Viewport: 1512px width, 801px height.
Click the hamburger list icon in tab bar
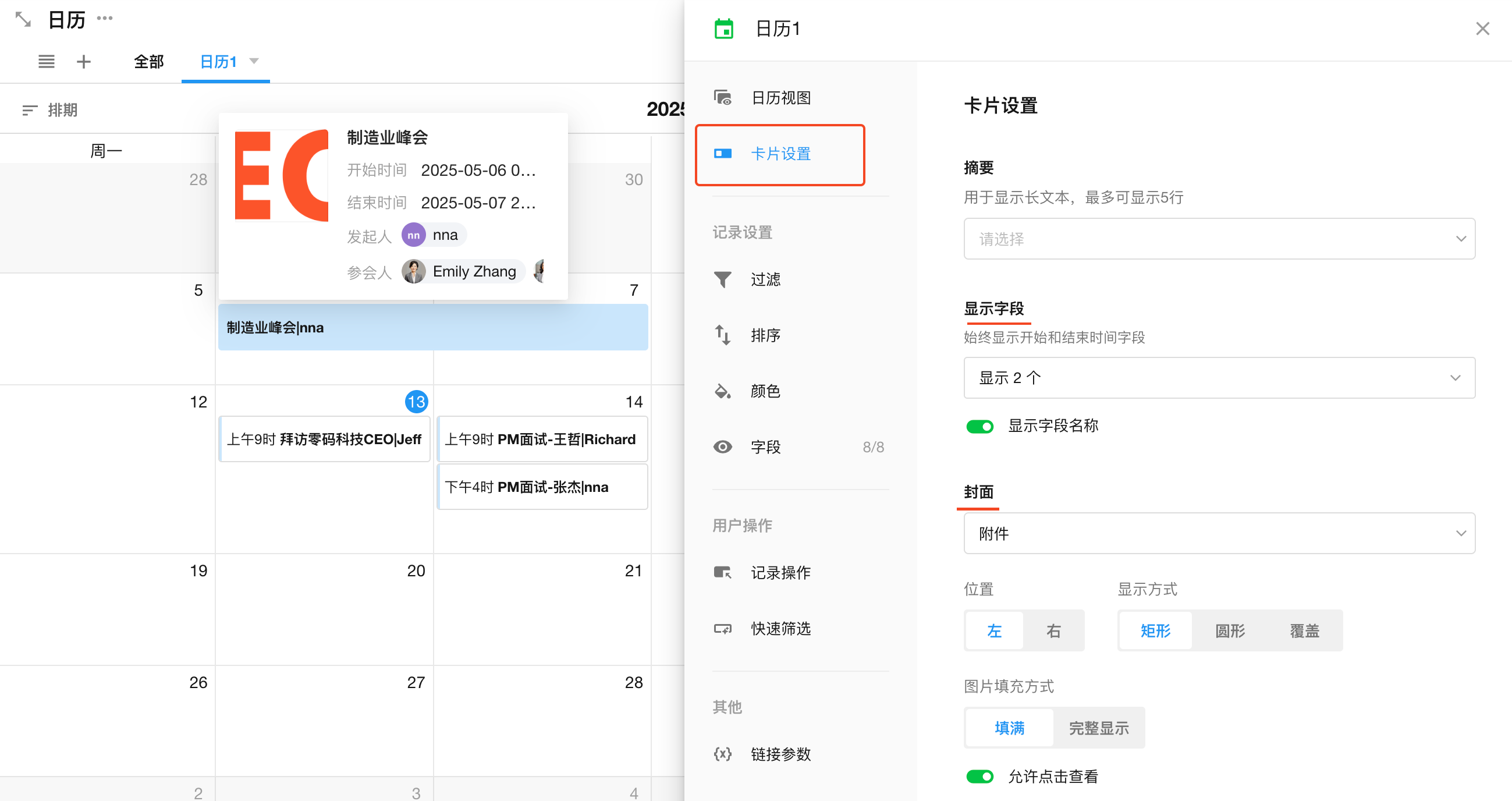click(x=47, y=62)
